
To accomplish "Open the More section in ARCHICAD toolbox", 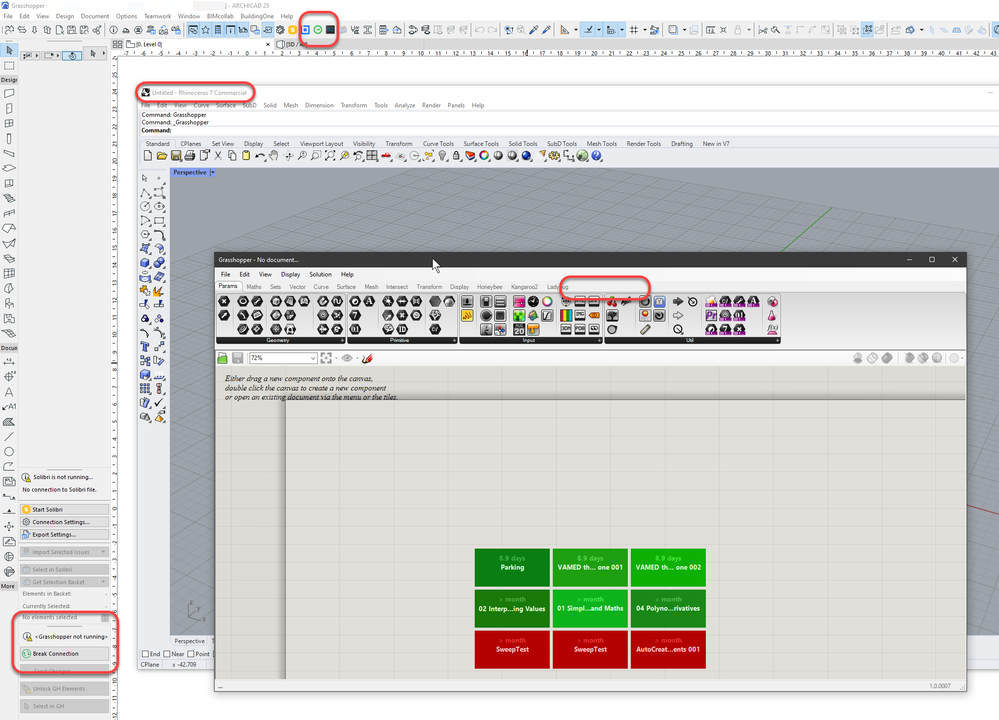I will pyautogui.click(x=8, y=586).
